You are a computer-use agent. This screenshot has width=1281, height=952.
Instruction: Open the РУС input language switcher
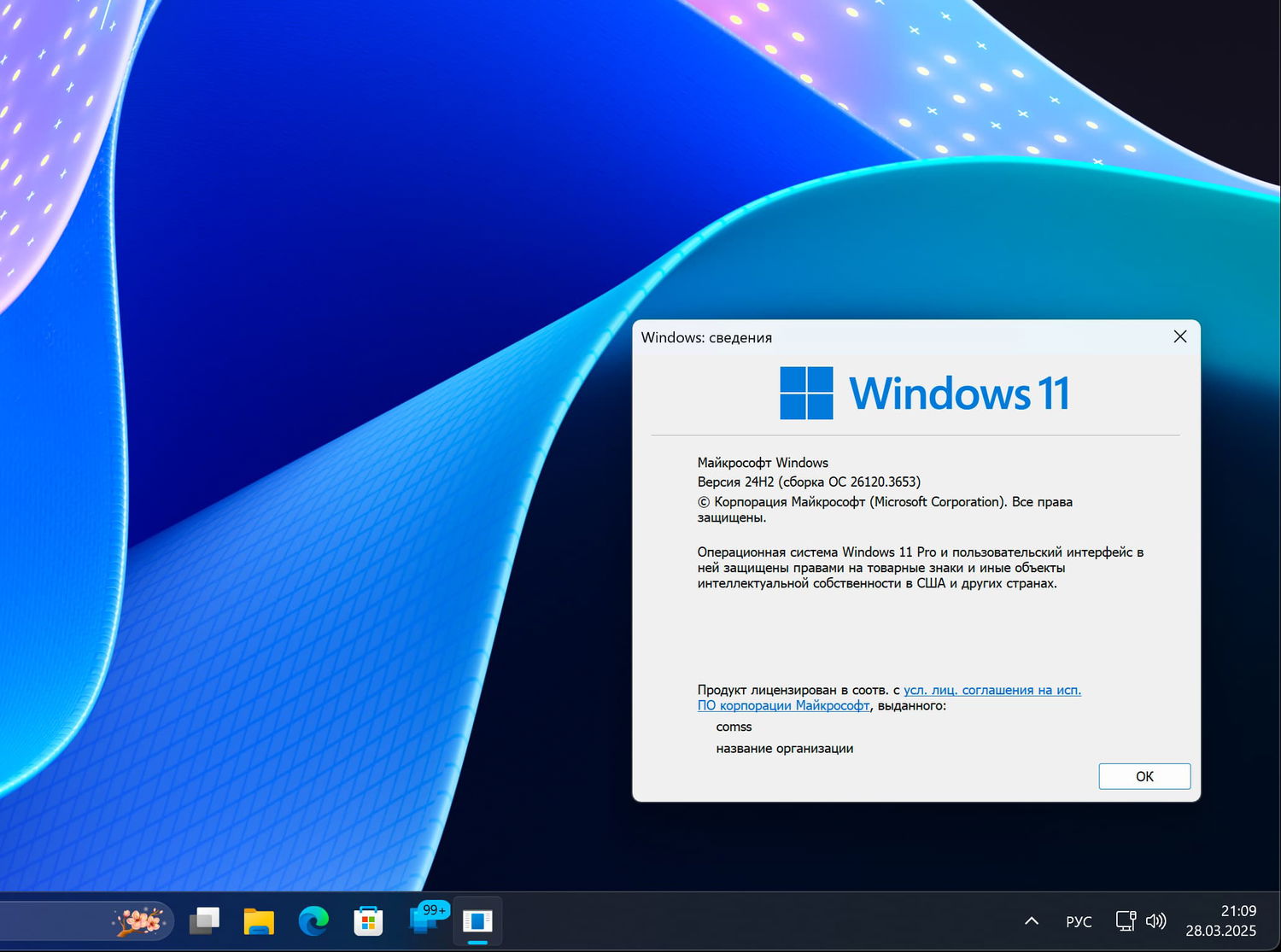(x=1078, y=921)
